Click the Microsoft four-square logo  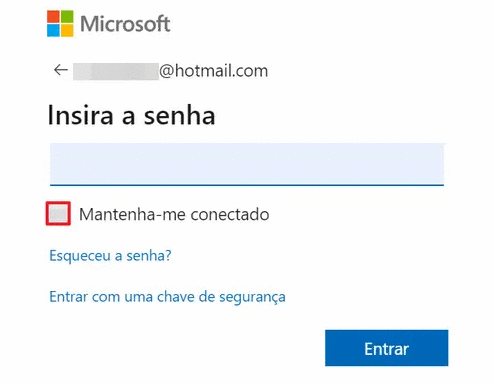click(x=60, y=23)
